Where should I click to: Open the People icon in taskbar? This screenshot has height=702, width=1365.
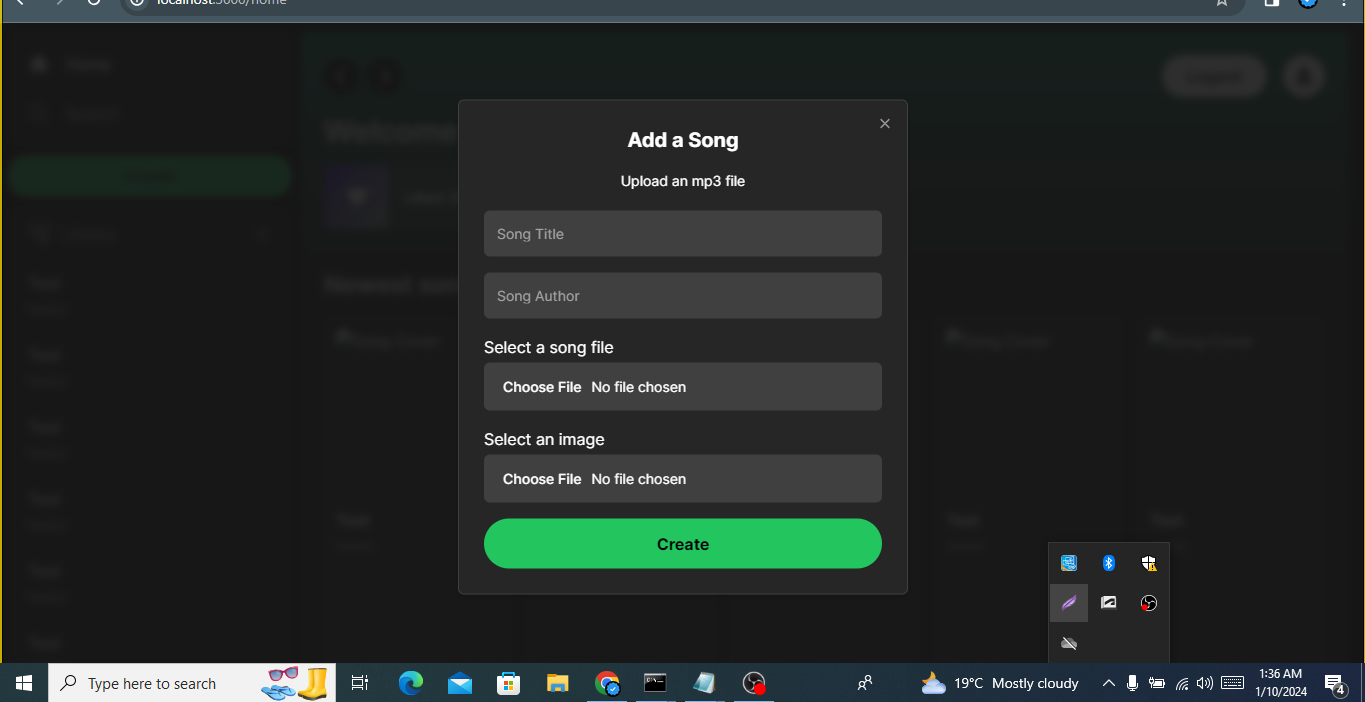865,683
